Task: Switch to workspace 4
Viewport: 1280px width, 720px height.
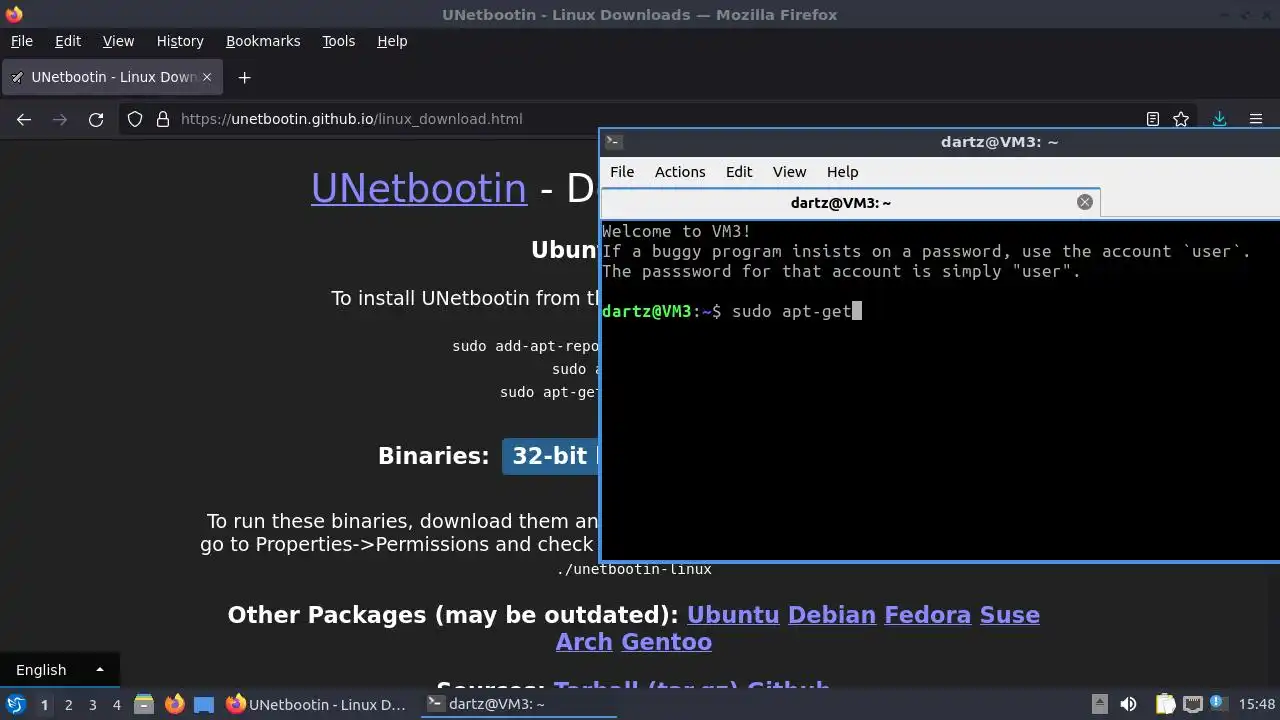Action: 116,705
